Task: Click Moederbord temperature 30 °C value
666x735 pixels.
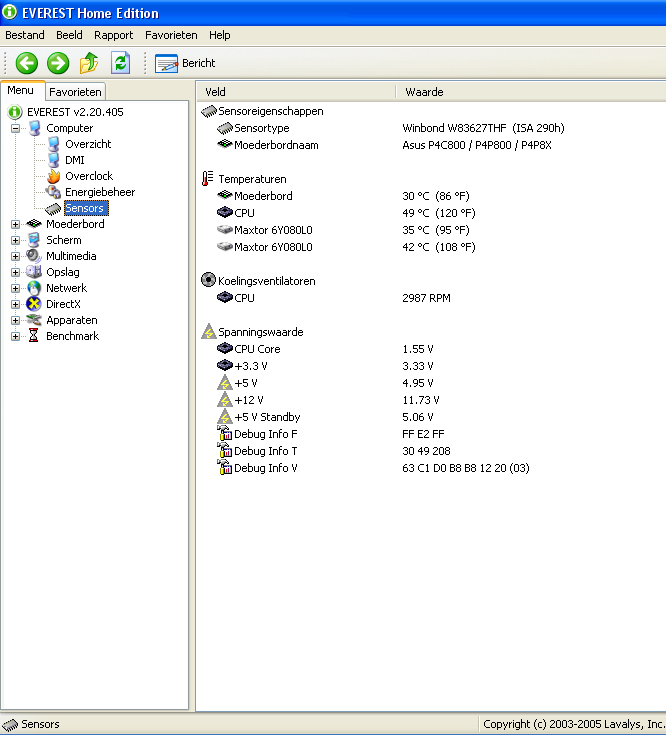Action: click(435, 196)
